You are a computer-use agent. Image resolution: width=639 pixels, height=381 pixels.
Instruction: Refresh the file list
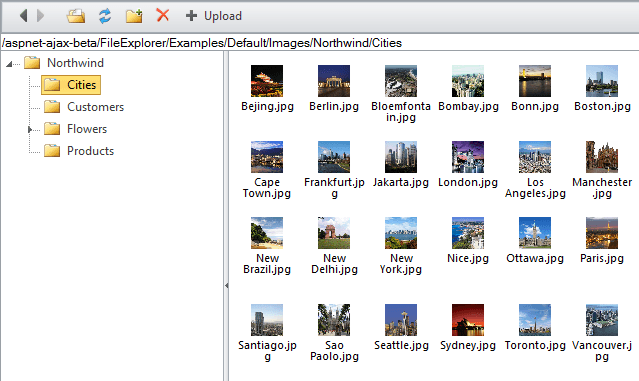click(x=105, y=16)
